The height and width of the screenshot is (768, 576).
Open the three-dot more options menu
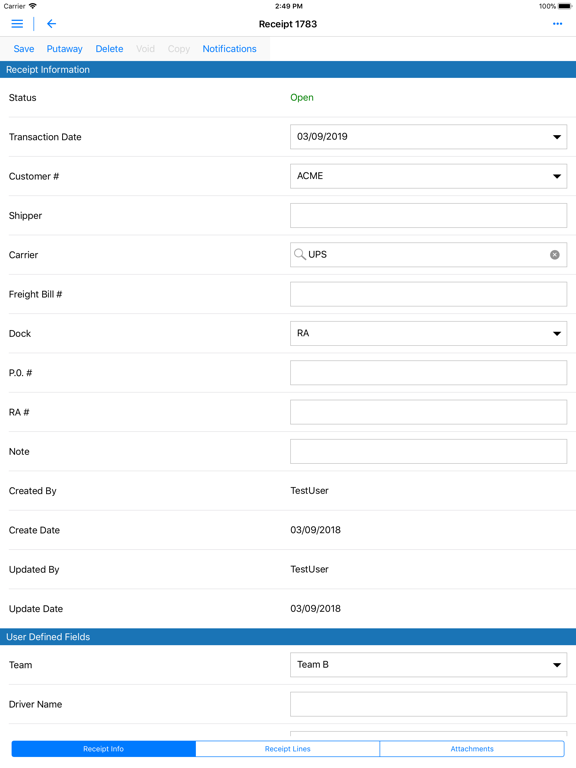point(557,24)
